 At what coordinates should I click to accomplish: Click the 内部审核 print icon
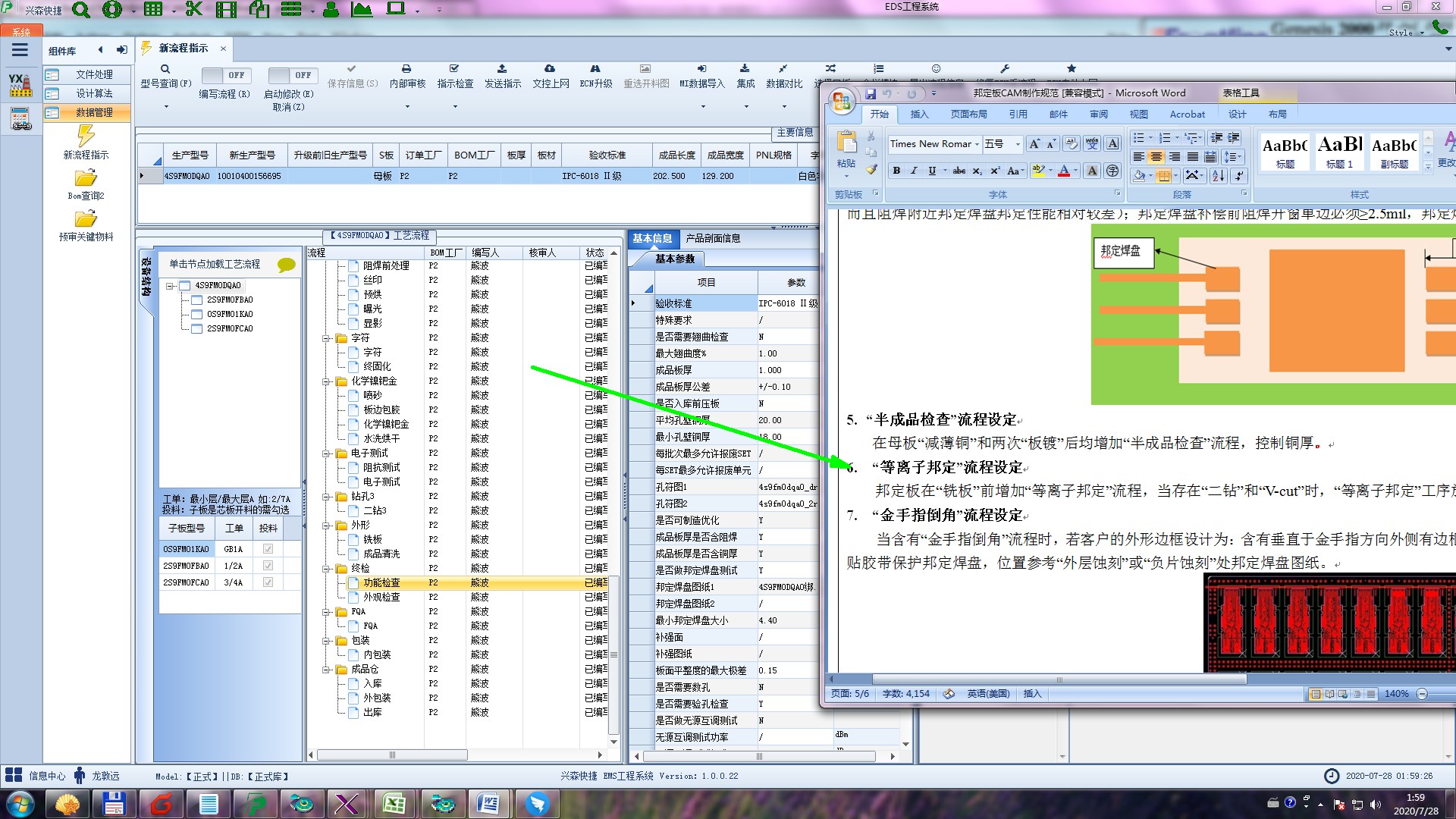pos(406,69)
